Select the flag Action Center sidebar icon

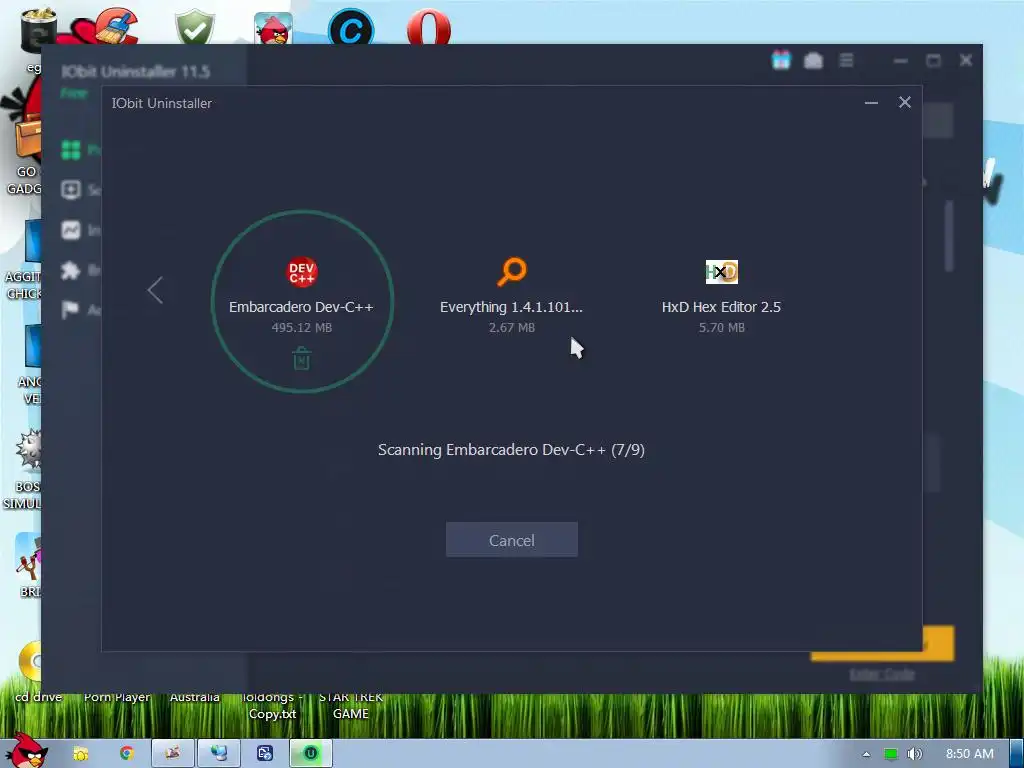71,310
